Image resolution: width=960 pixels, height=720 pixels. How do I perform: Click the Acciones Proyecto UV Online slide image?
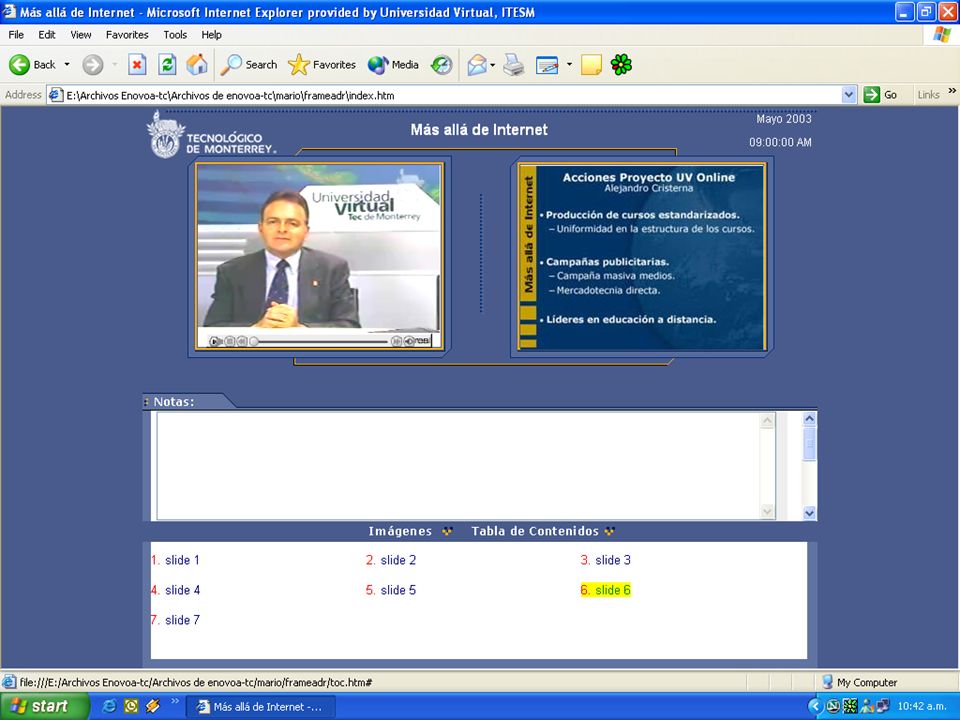[x=642, y=257]
